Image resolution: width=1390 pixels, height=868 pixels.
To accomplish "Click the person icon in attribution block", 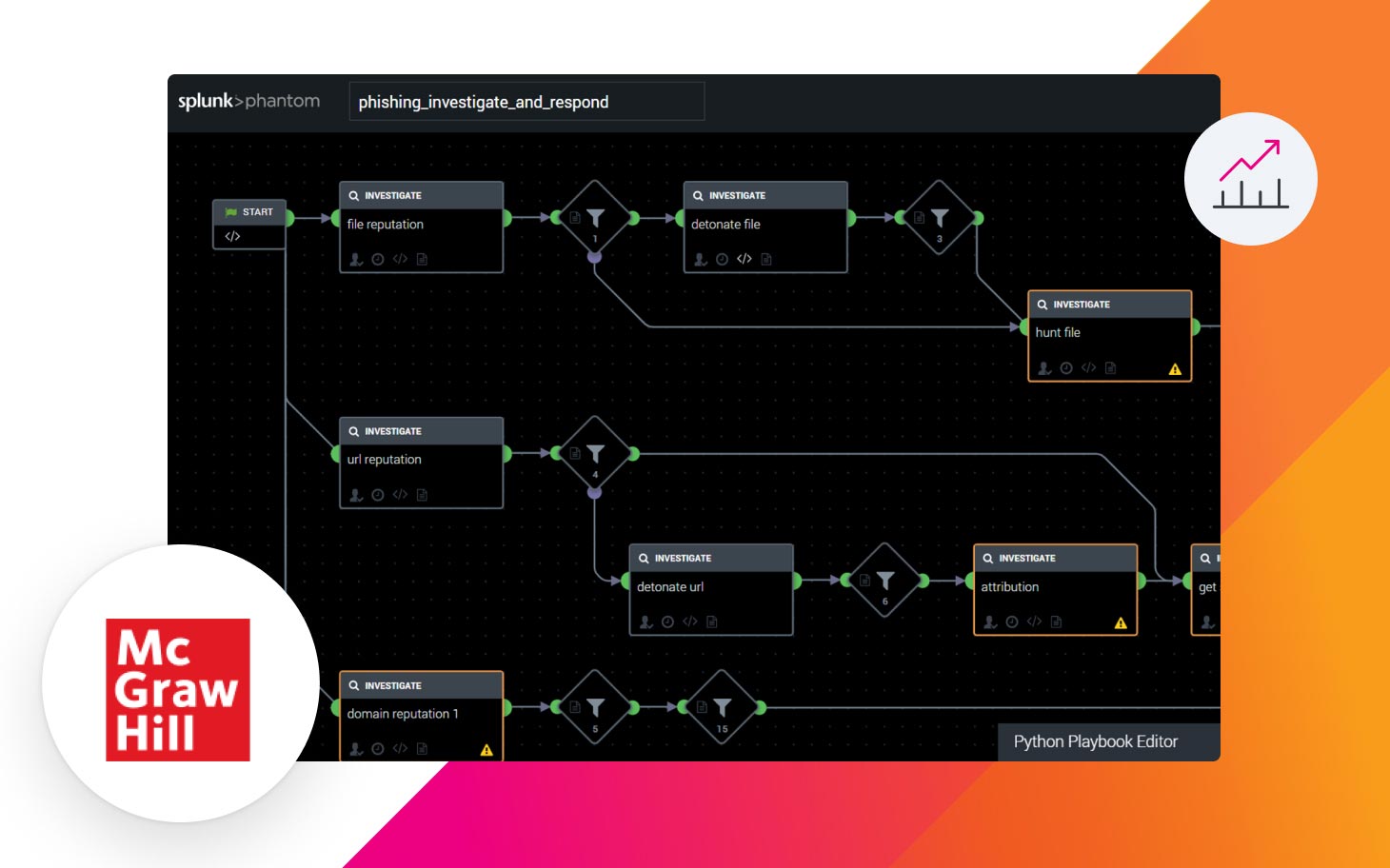I will coord(990,622).
